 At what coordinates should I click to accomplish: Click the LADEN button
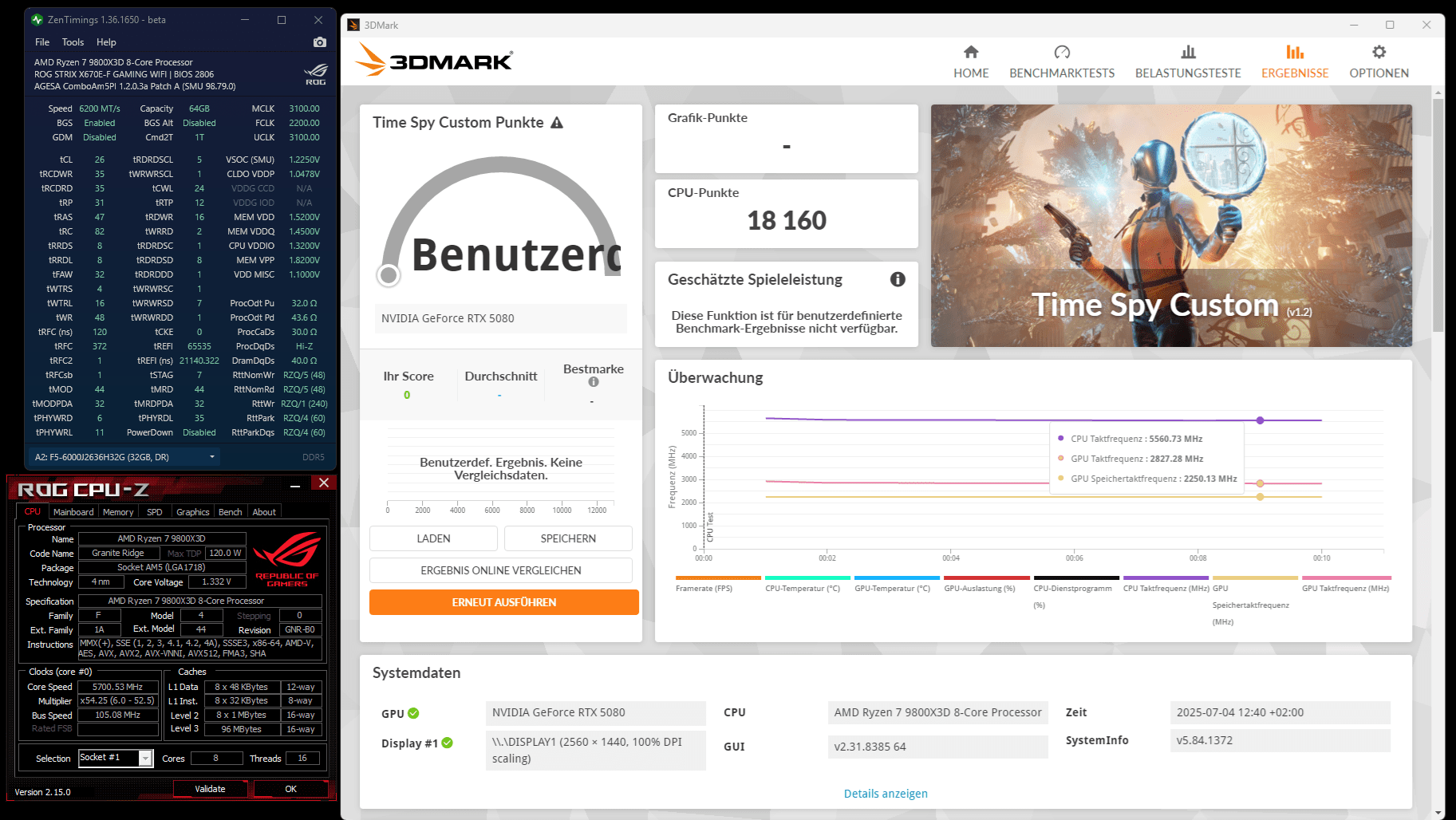(x=433, y=538)
